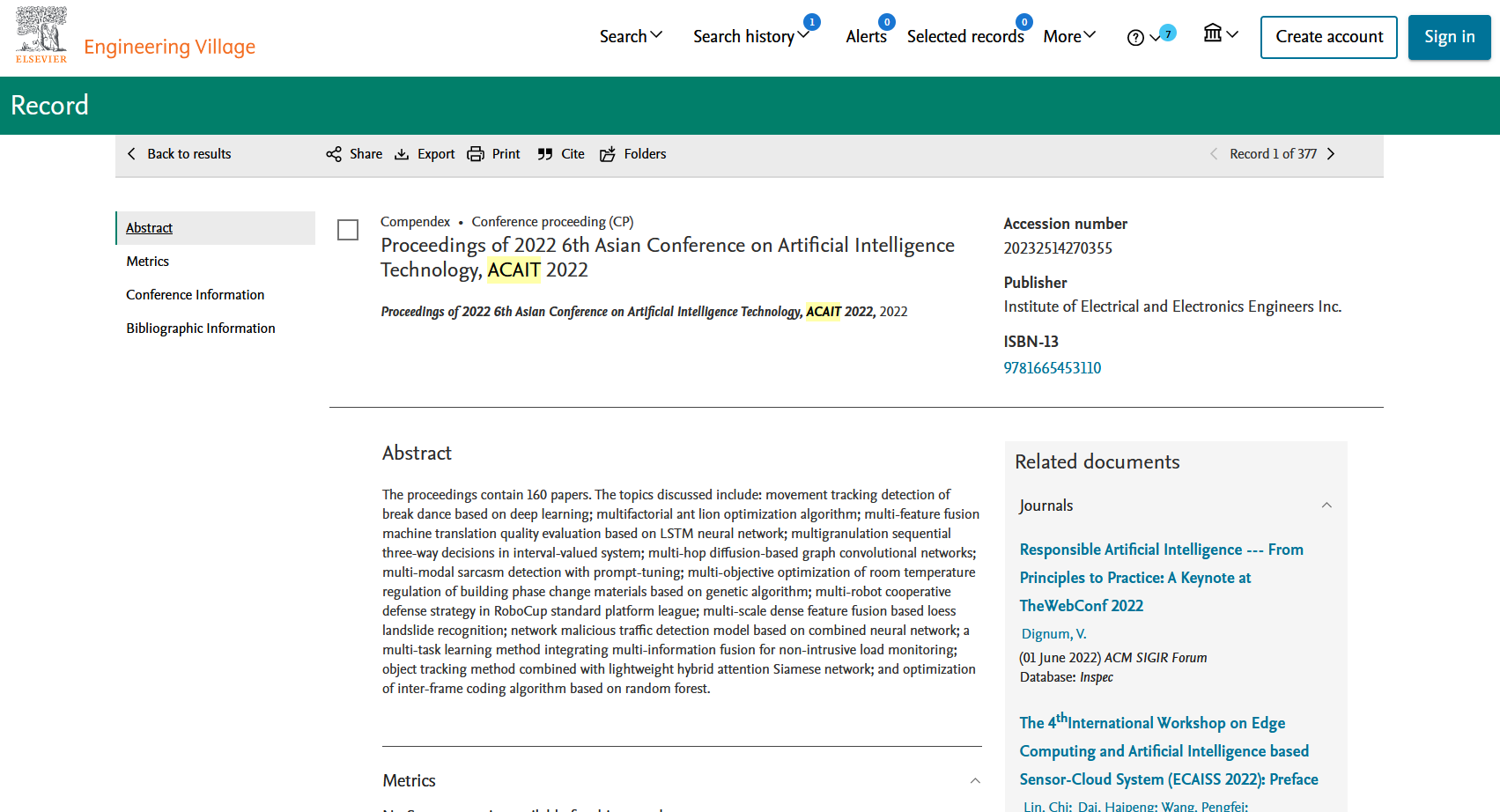Click the Sign in button
This screenshot has width=1500, height=812.
coord(1449,37)
